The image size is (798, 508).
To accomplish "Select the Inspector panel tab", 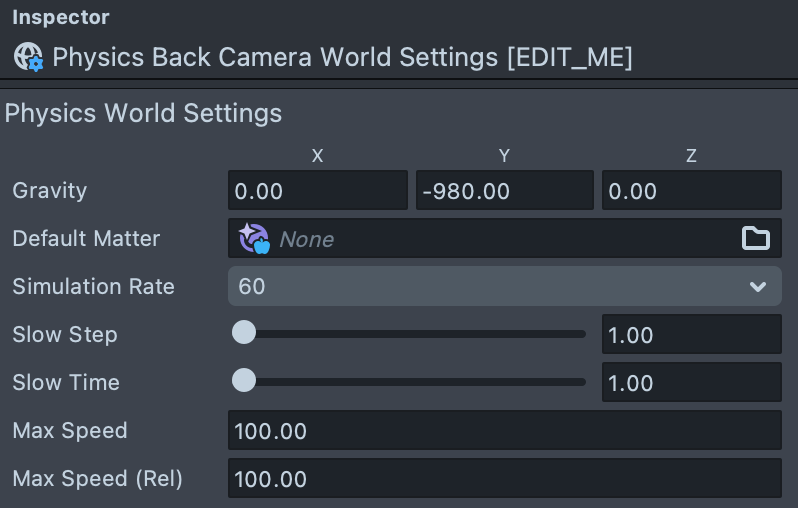I will point(61,18).
